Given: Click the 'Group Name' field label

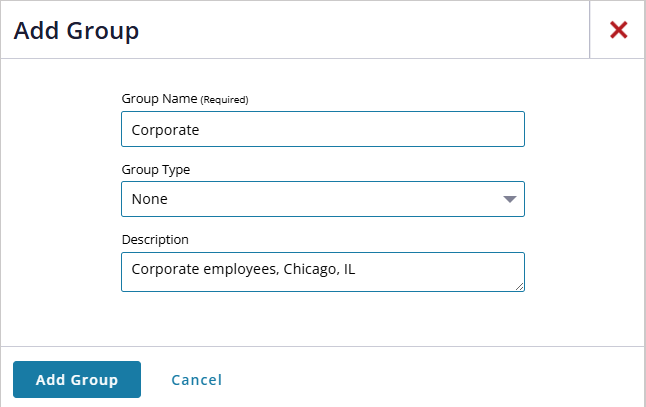Looking at the screenshot, I should click(x=159, y=99).
